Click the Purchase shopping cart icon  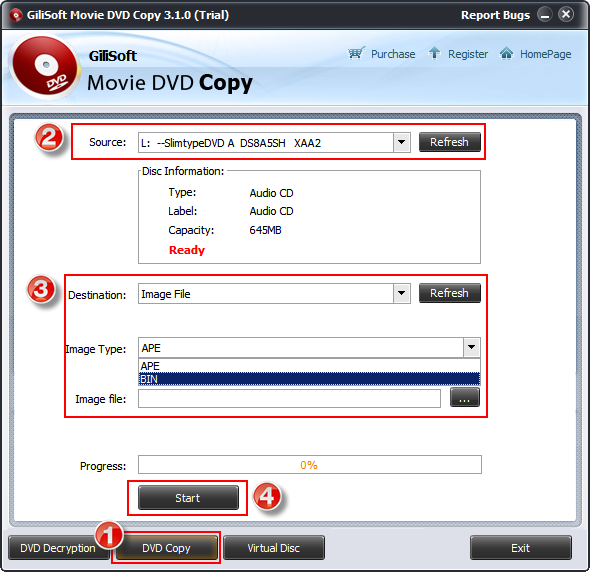click(356, 53)
